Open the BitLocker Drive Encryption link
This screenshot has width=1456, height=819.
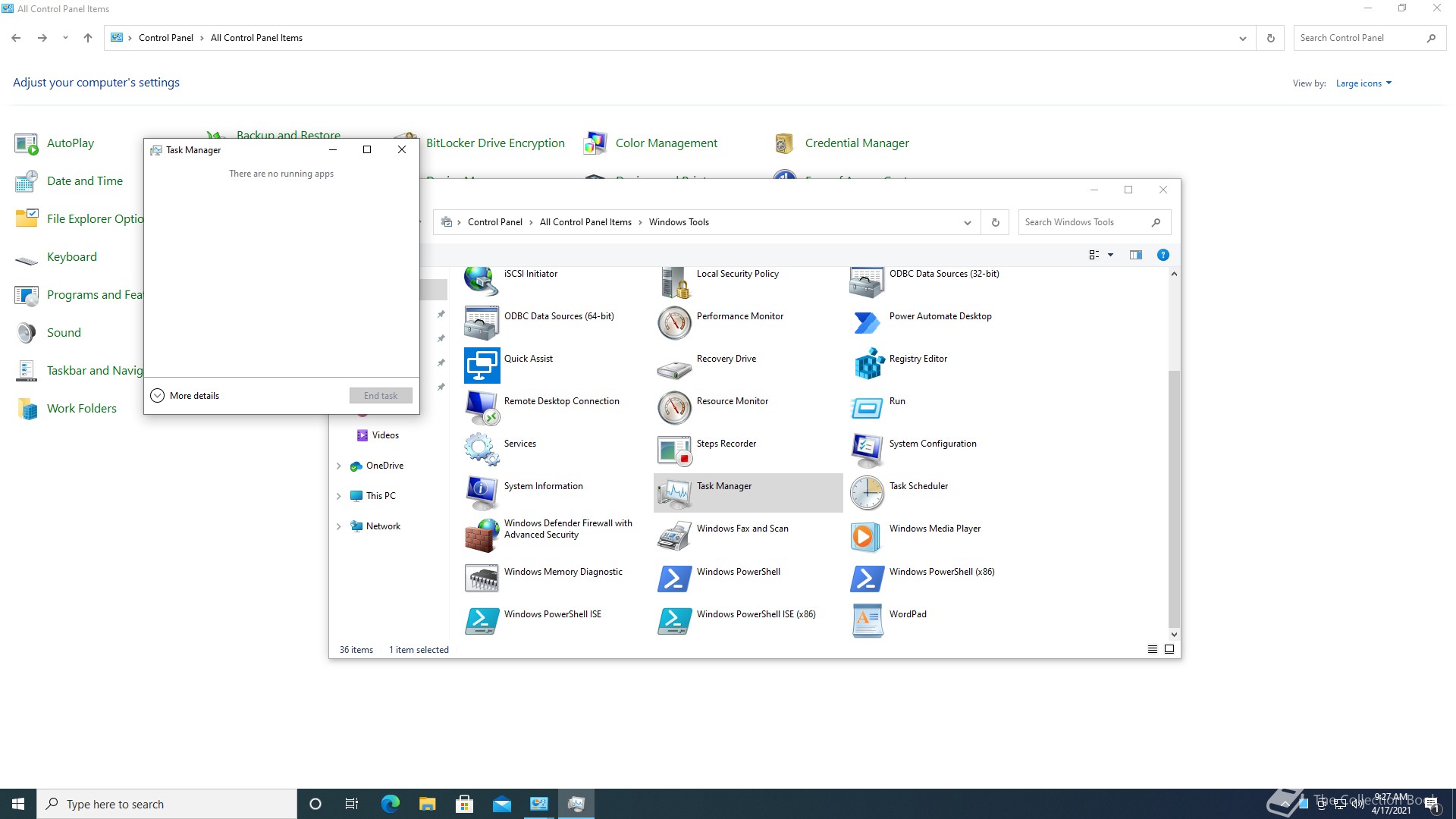click(x=495, y=143)
